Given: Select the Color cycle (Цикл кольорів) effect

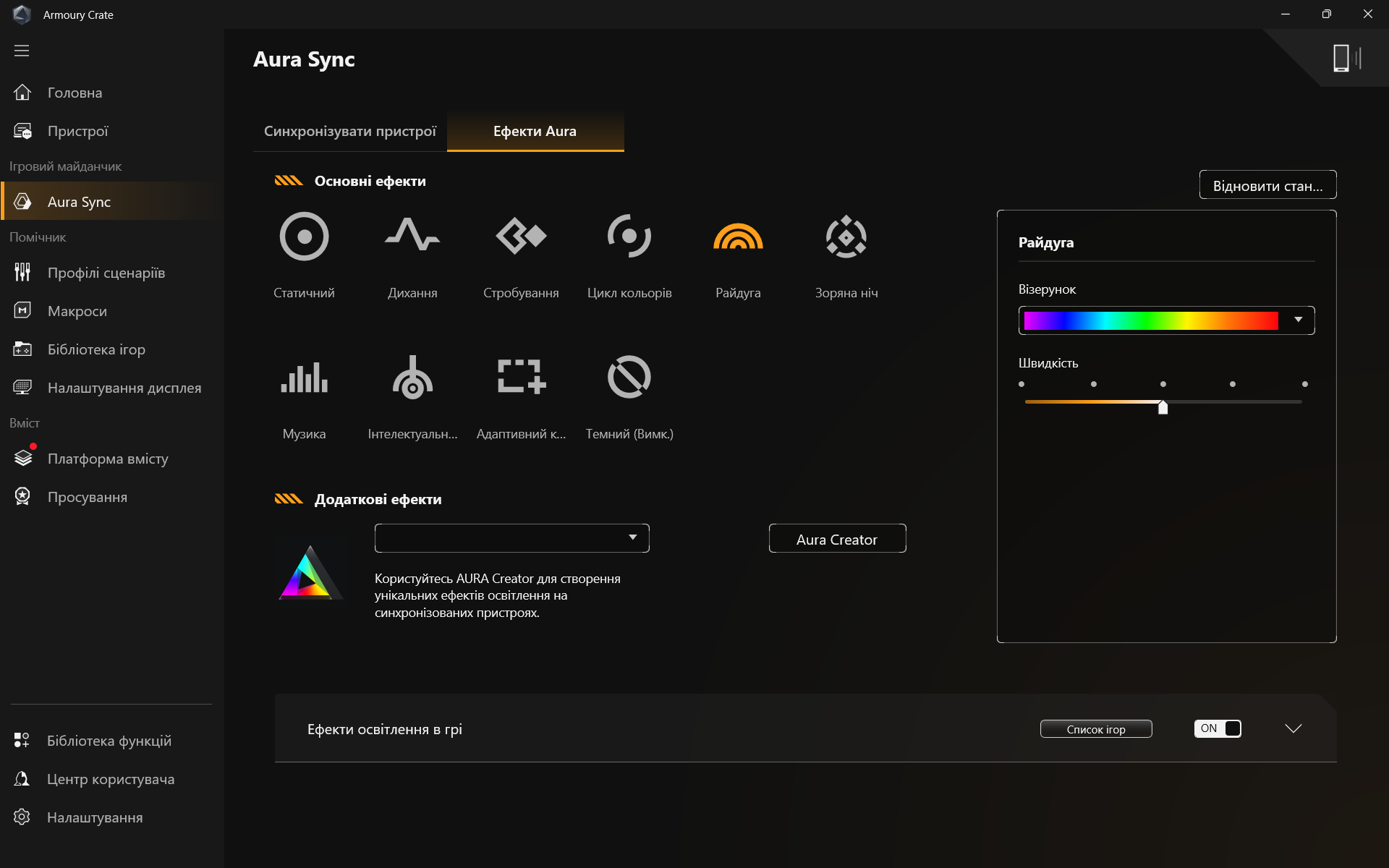Looking at the screenshot, I should [x=629, y=237].
